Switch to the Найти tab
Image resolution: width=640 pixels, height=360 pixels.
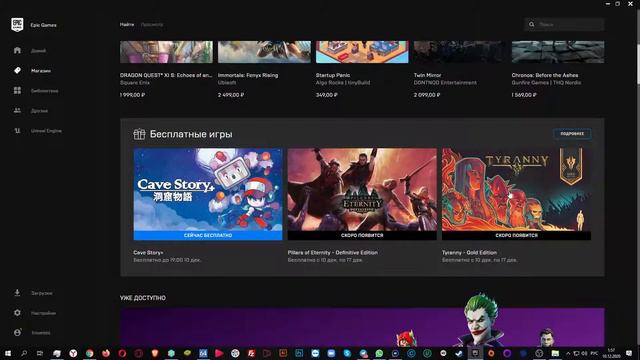(127, 24)
